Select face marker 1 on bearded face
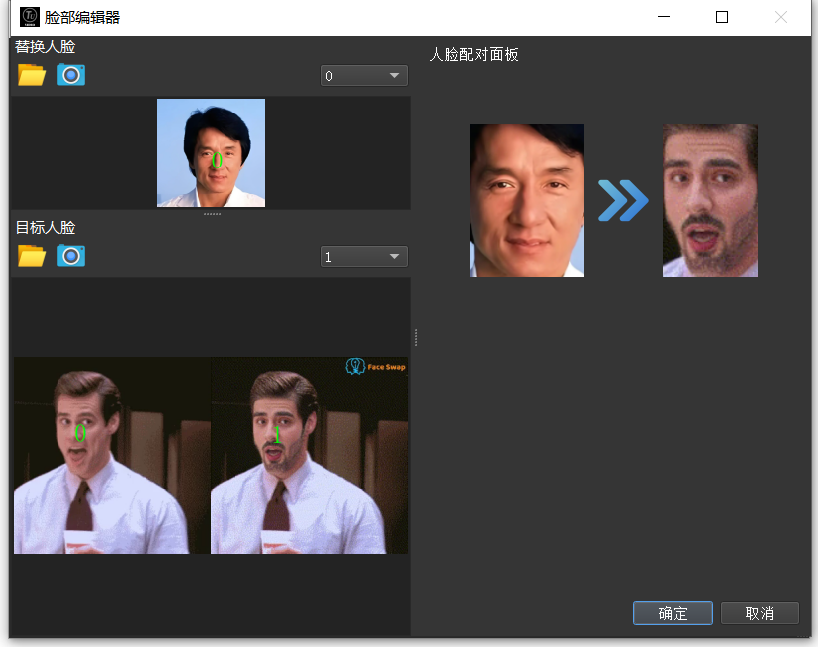The height and width of the screenshot is (647, 818). click(x=278, y=436)
